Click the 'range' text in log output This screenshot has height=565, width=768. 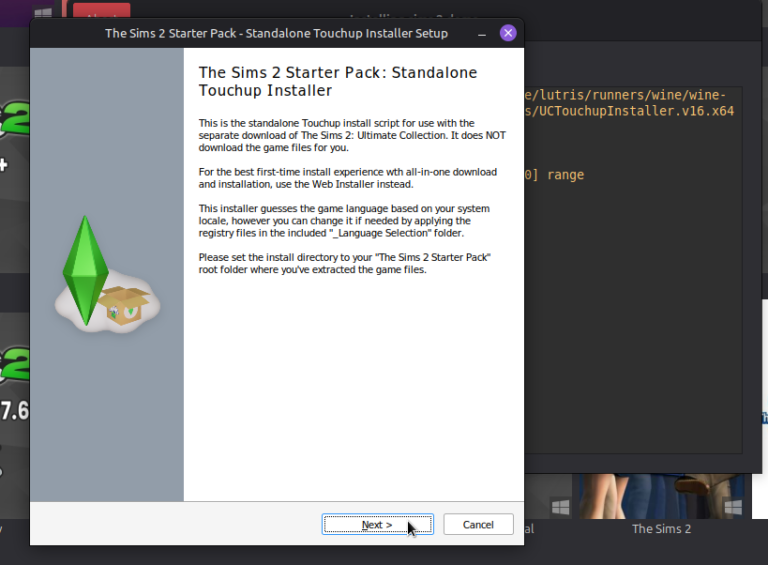(565, 175)
